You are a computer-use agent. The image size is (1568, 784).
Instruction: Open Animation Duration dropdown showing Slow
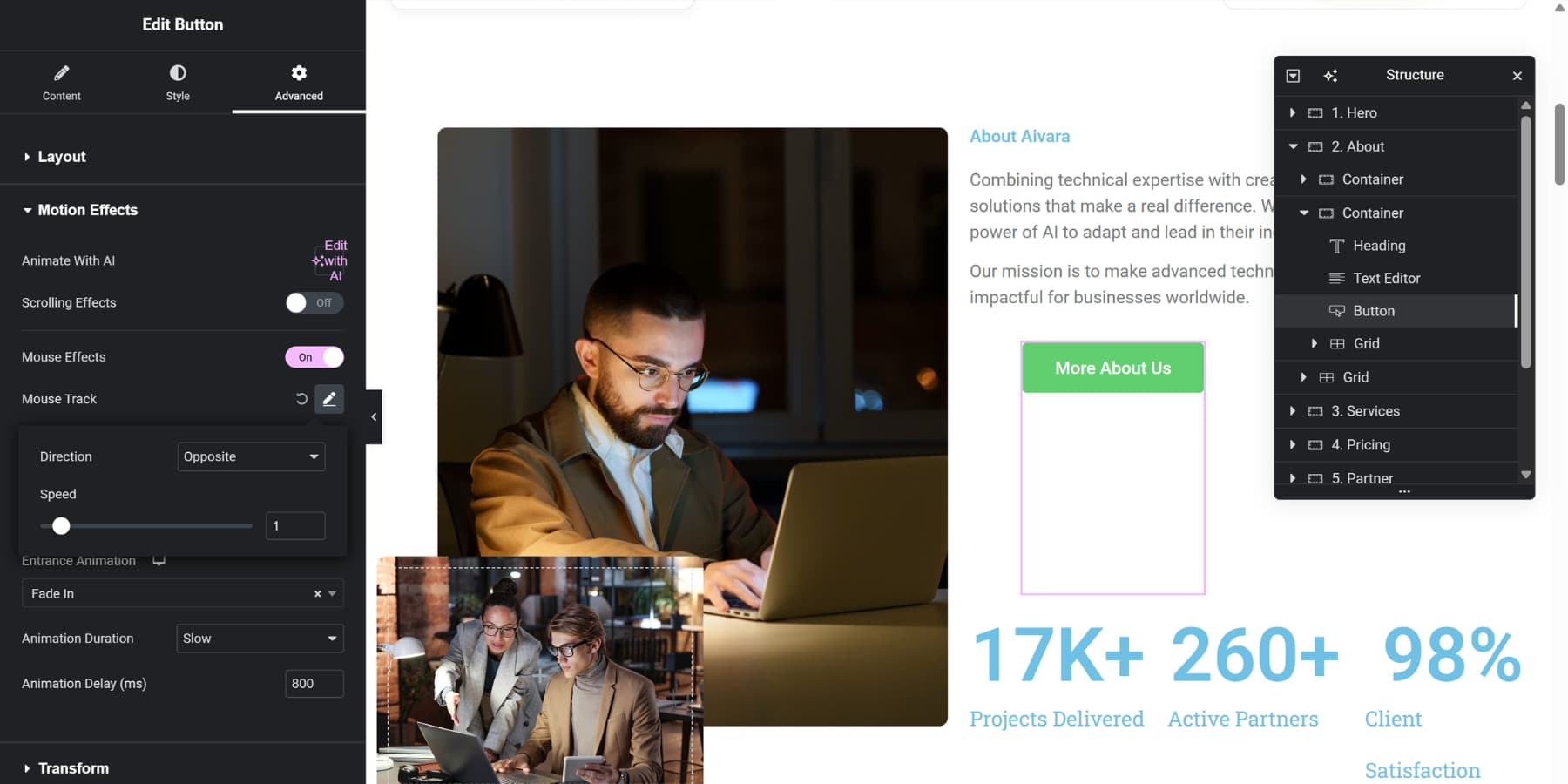(x=260, y=639)
